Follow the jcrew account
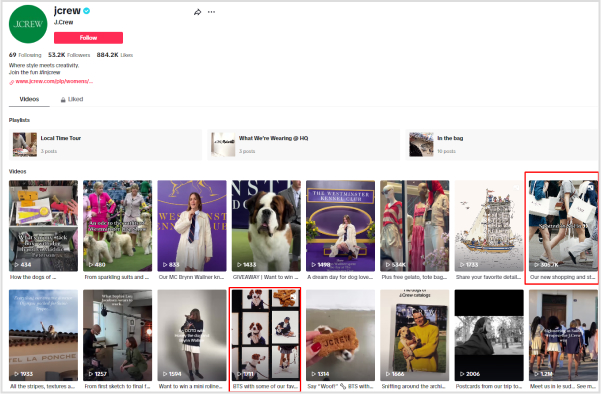 pyautogui.click(x=88, y=38)
